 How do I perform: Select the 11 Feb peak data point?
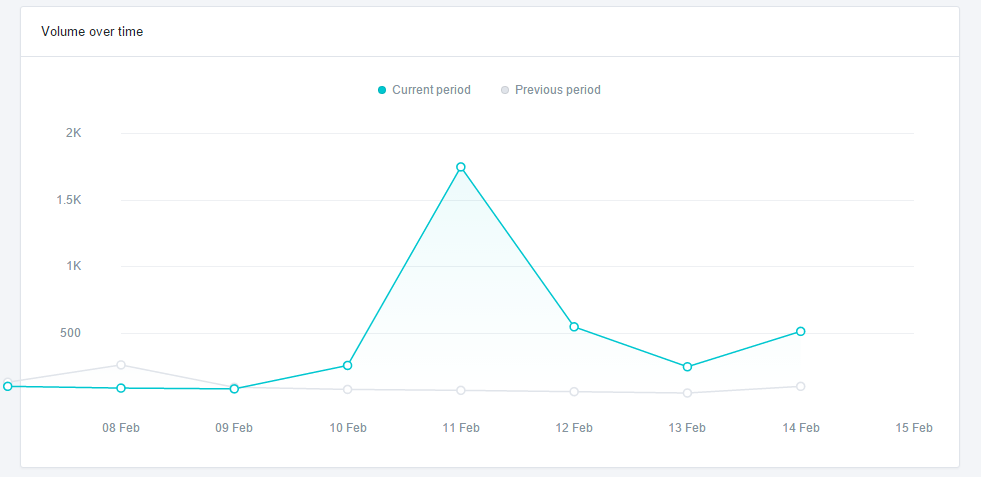point(461,167)
